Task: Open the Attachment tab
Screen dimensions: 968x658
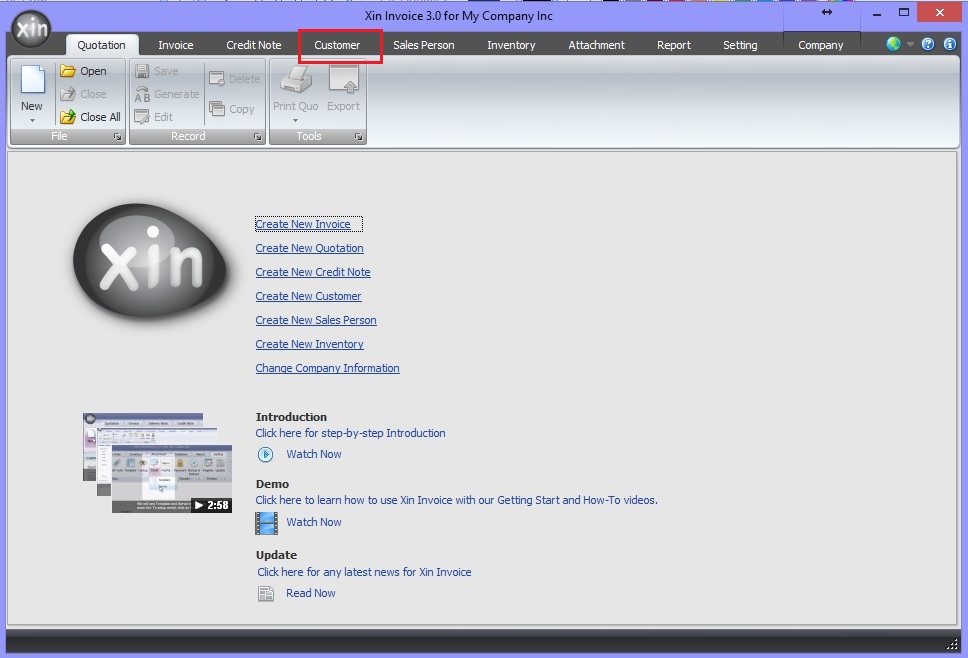Action: pyautogui.click(x=596, y=45)
